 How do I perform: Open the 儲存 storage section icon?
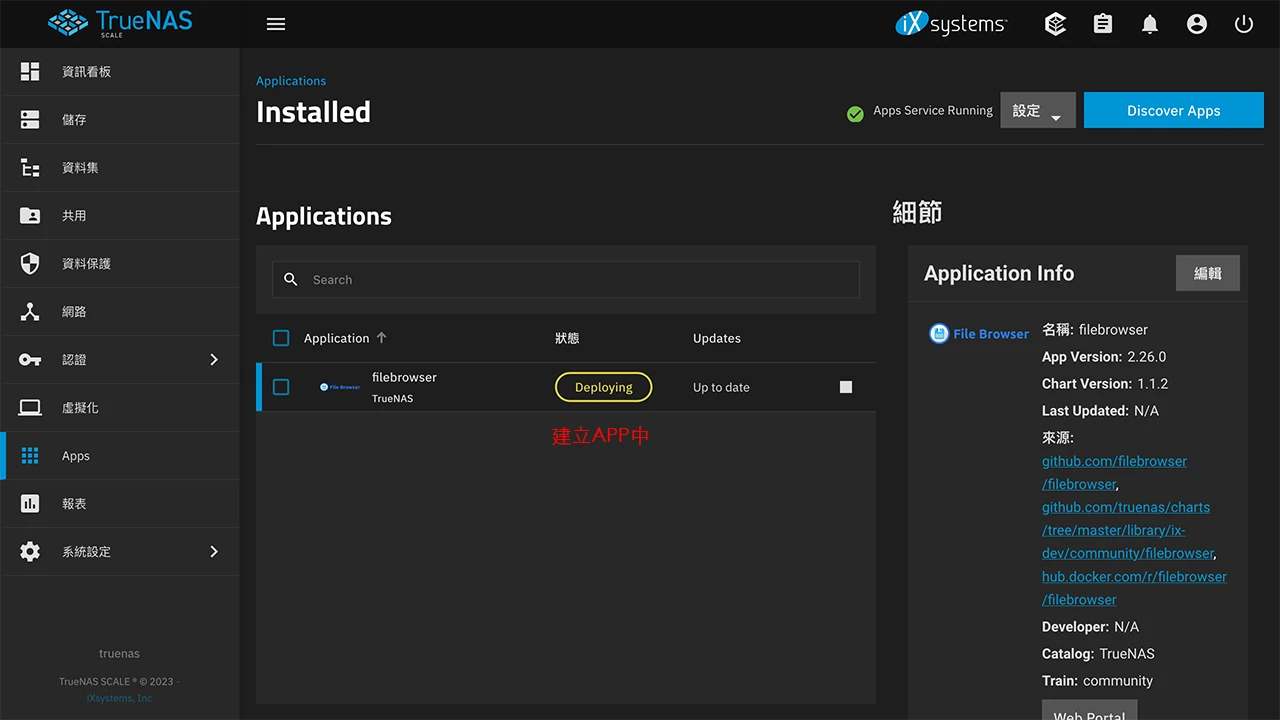29,119
